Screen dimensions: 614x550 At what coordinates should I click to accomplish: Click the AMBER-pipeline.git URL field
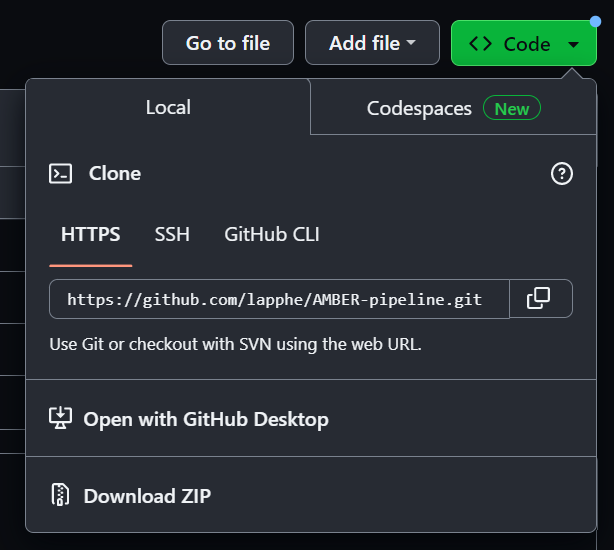279,299
